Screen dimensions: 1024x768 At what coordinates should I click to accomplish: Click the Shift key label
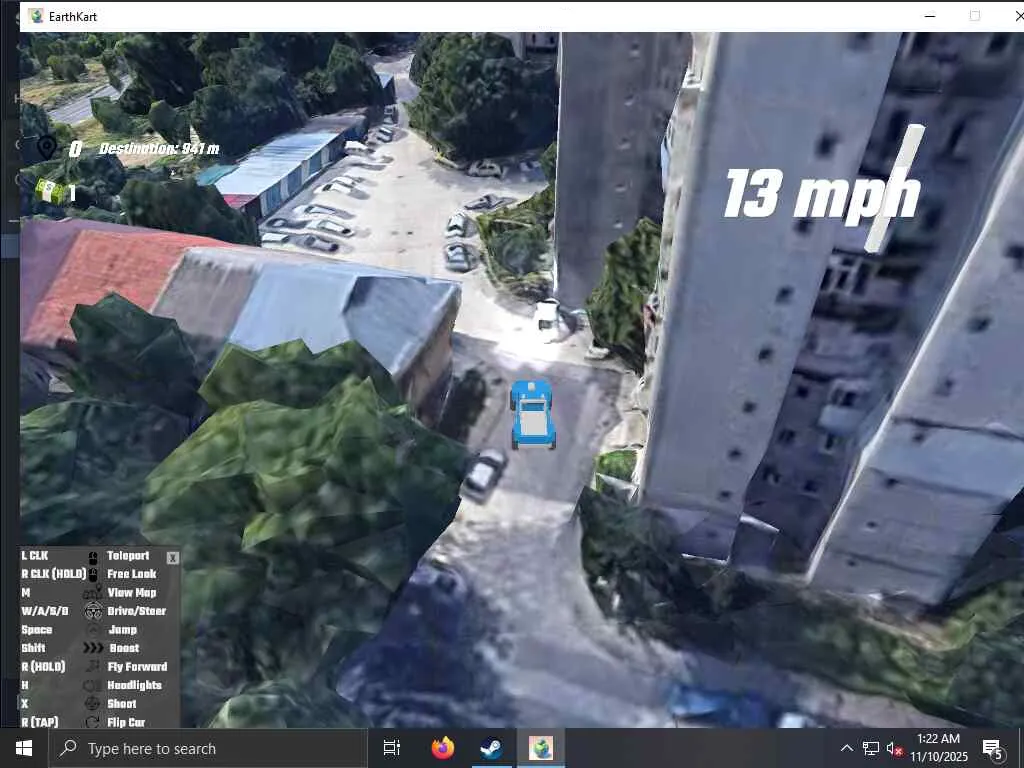pyautogui.click(x=33, y=648)
